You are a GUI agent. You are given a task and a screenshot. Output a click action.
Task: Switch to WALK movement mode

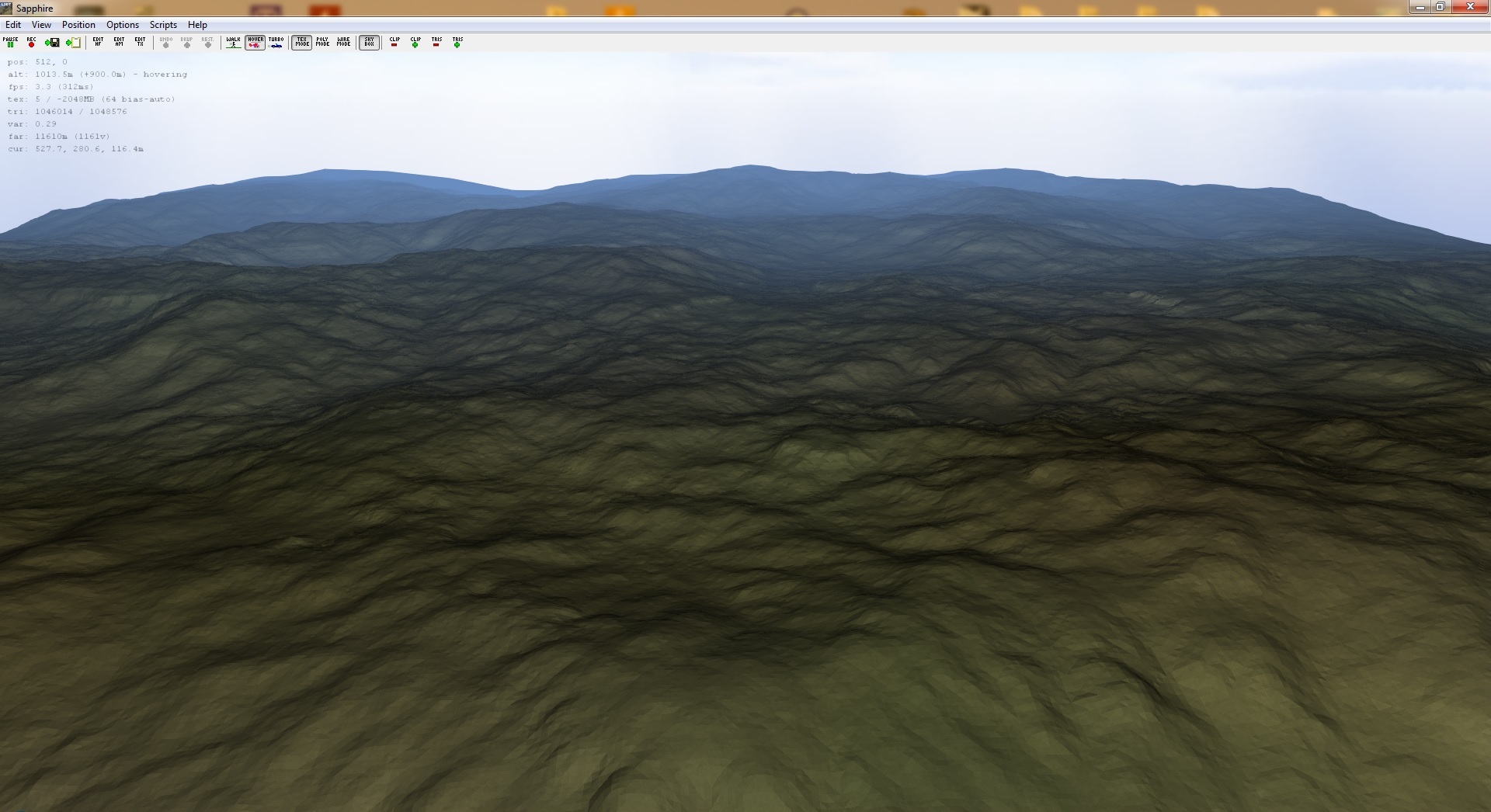point(233,42)
